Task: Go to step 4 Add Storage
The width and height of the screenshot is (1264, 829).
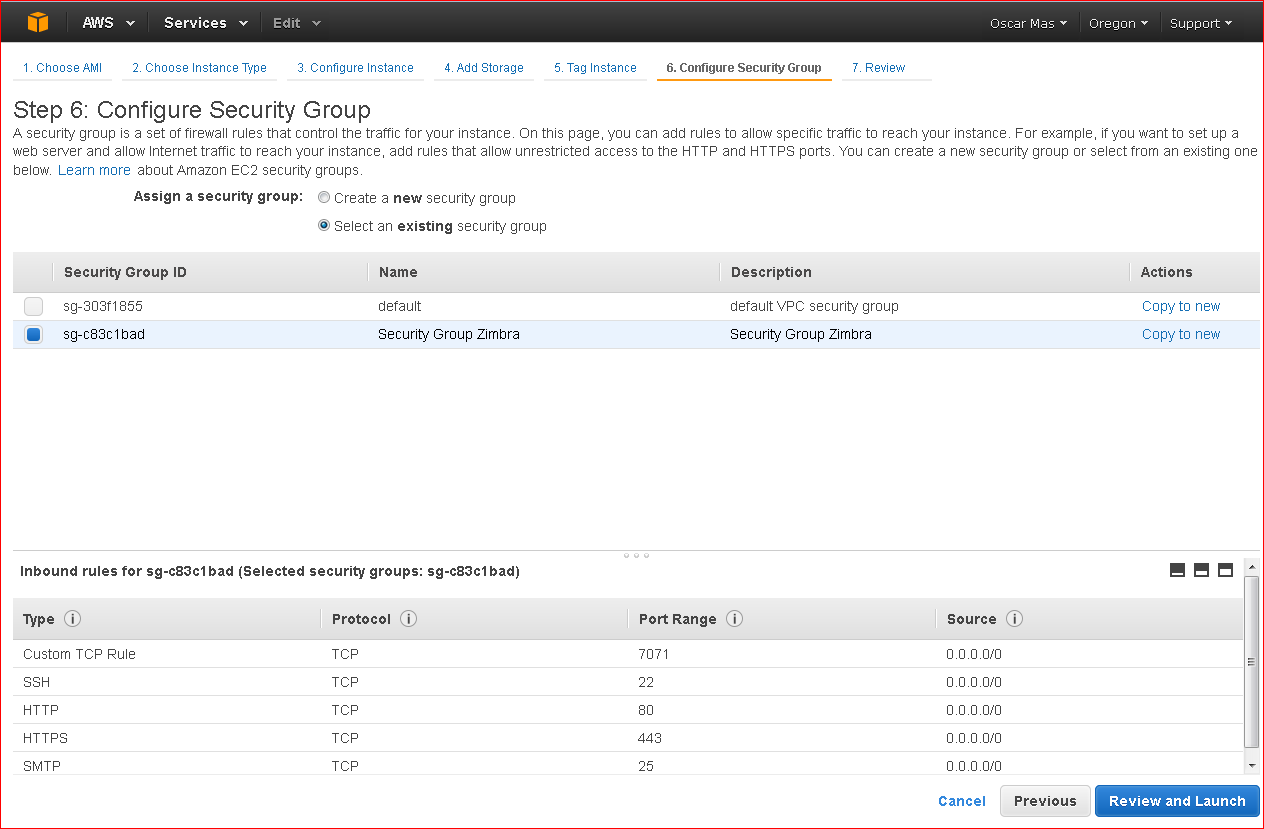Action: 484,68
